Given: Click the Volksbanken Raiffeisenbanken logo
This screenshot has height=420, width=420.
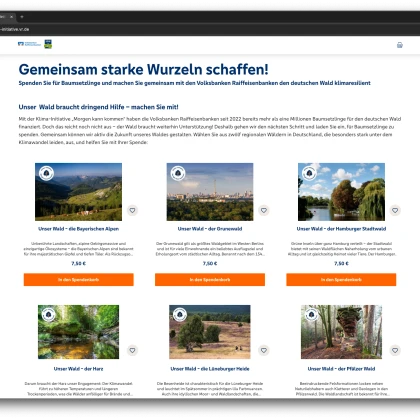Looking at the screenshot, I should 29,44.
